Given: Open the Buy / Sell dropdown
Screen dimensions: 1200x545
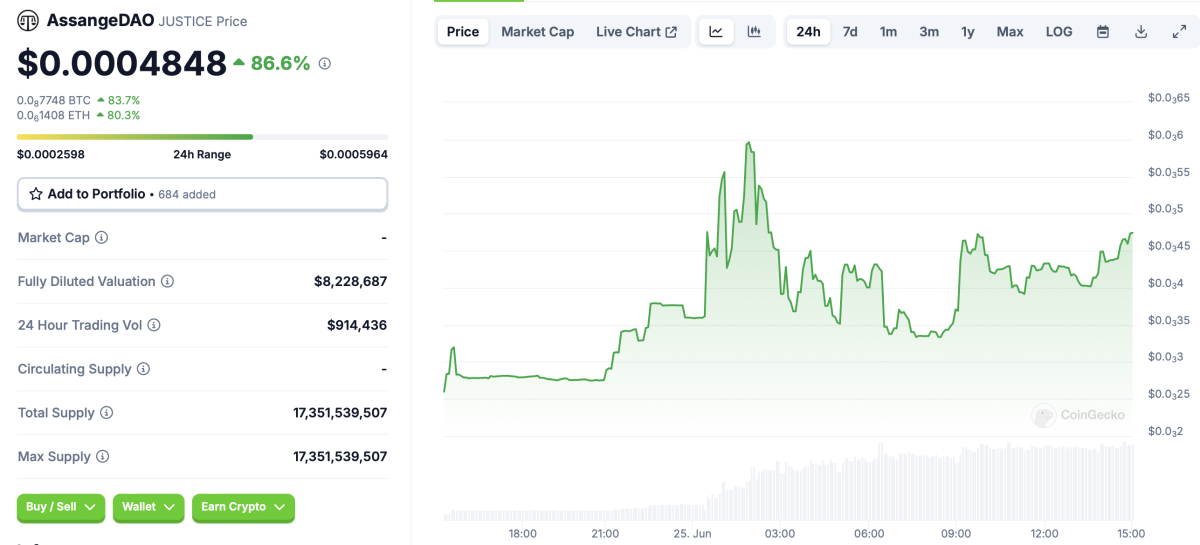Looking at the screenshot, I should click(61, 507).
